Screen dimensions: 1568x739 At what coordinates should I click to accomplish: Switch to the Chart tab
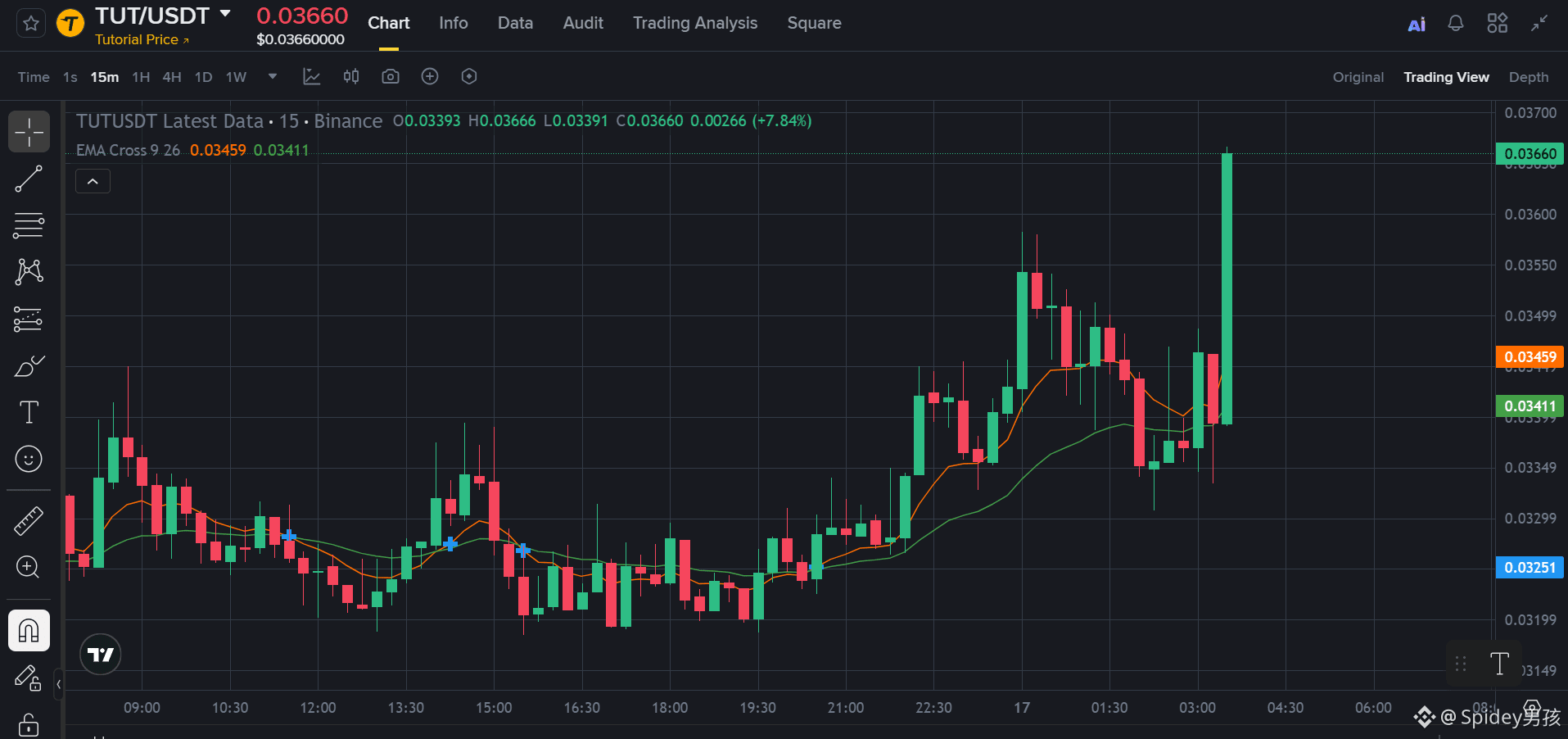(389, 23)
